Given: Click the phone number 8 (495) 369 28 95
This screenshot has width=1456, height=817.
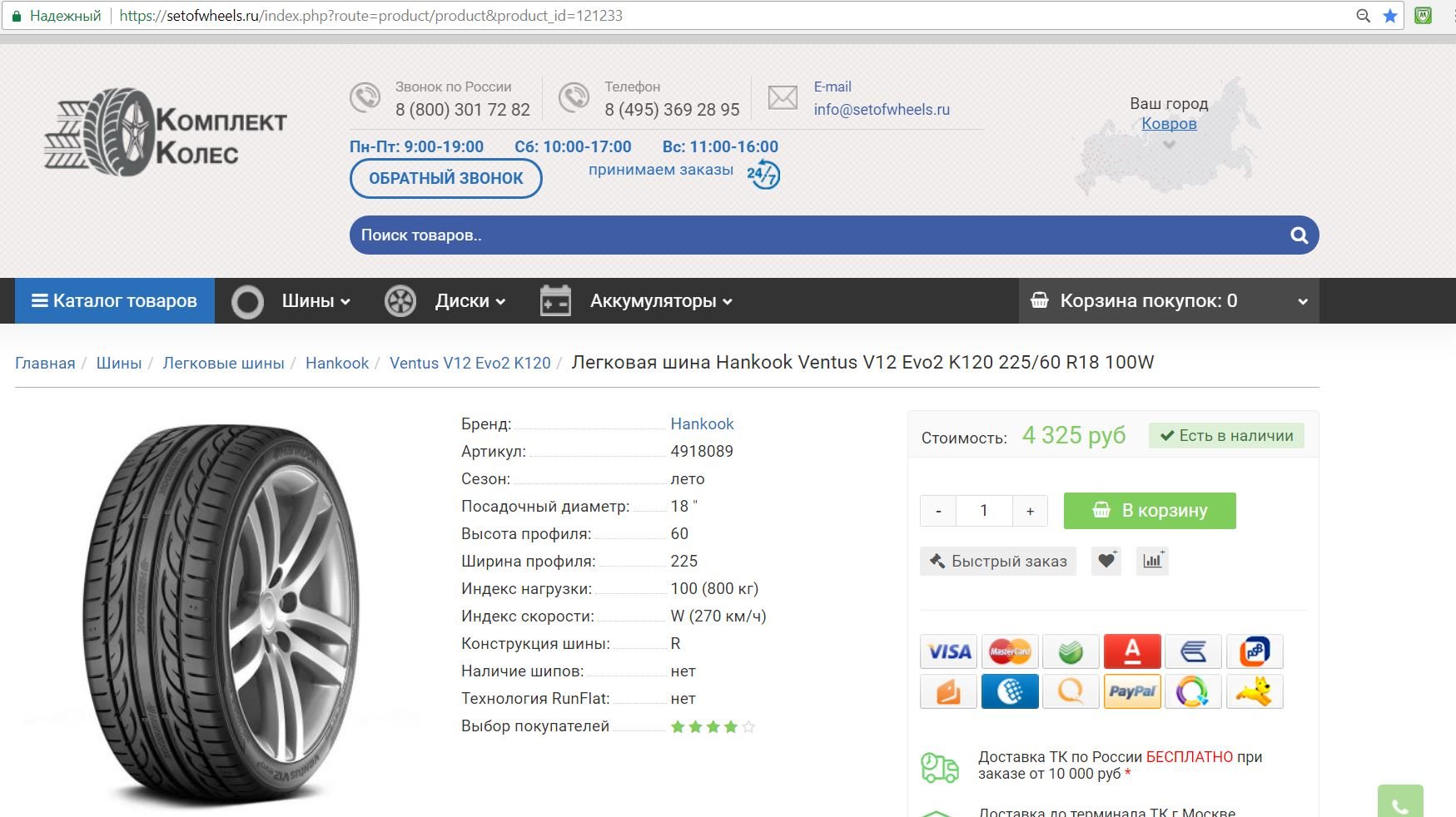Looking at the screenshot, I should coord(672,110).
